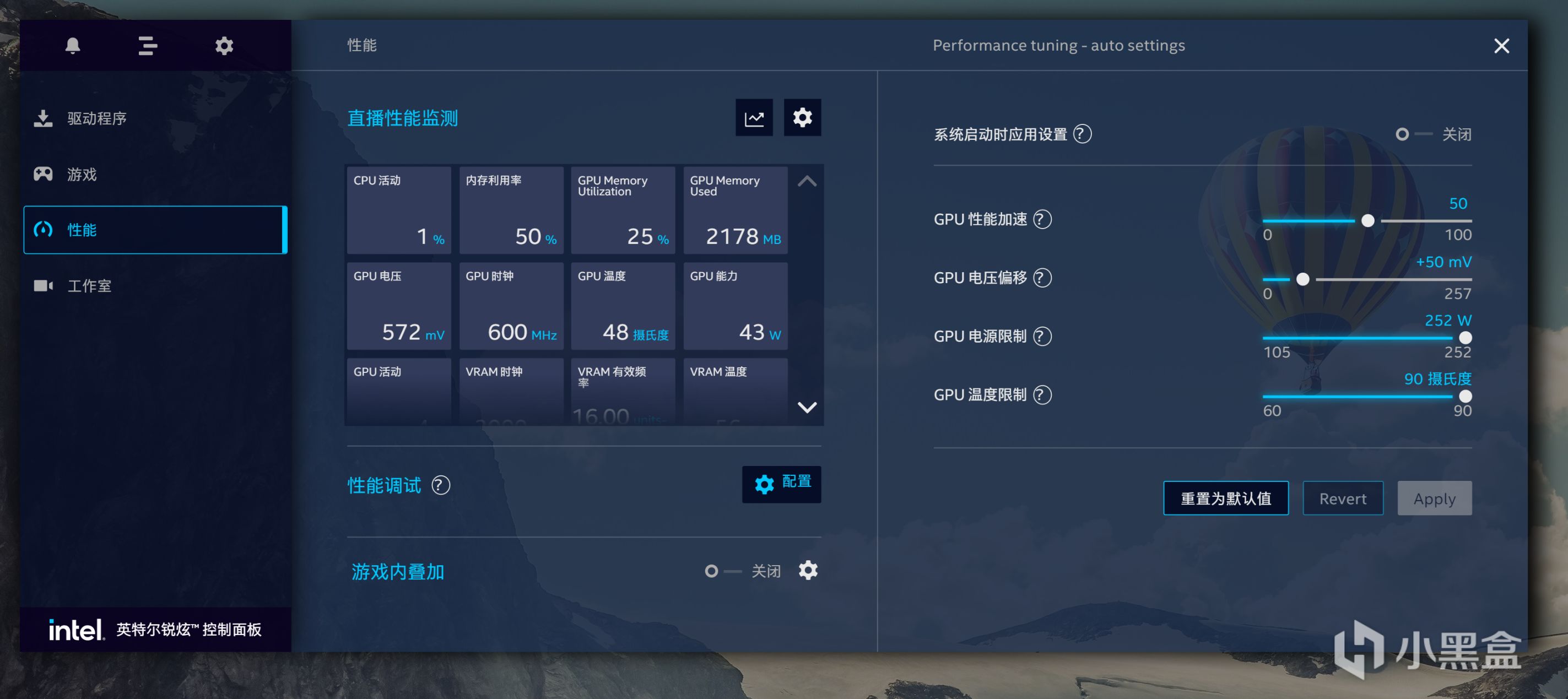The height and width of the screenshot is (699, 1568).
Task: Open the notifications bell icon
Action: (x=72, y=46)
